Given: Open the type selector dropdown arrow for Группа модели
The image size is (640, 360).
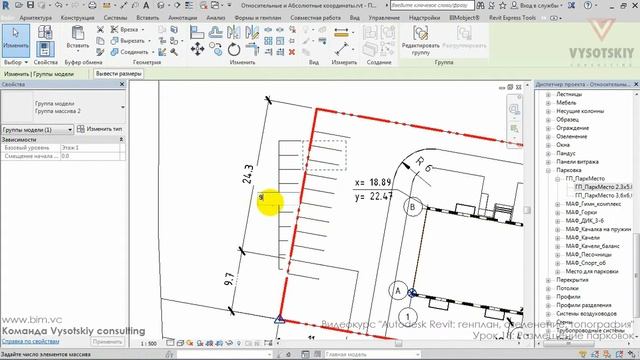Looking at the screenshot, I should point(122,107).
